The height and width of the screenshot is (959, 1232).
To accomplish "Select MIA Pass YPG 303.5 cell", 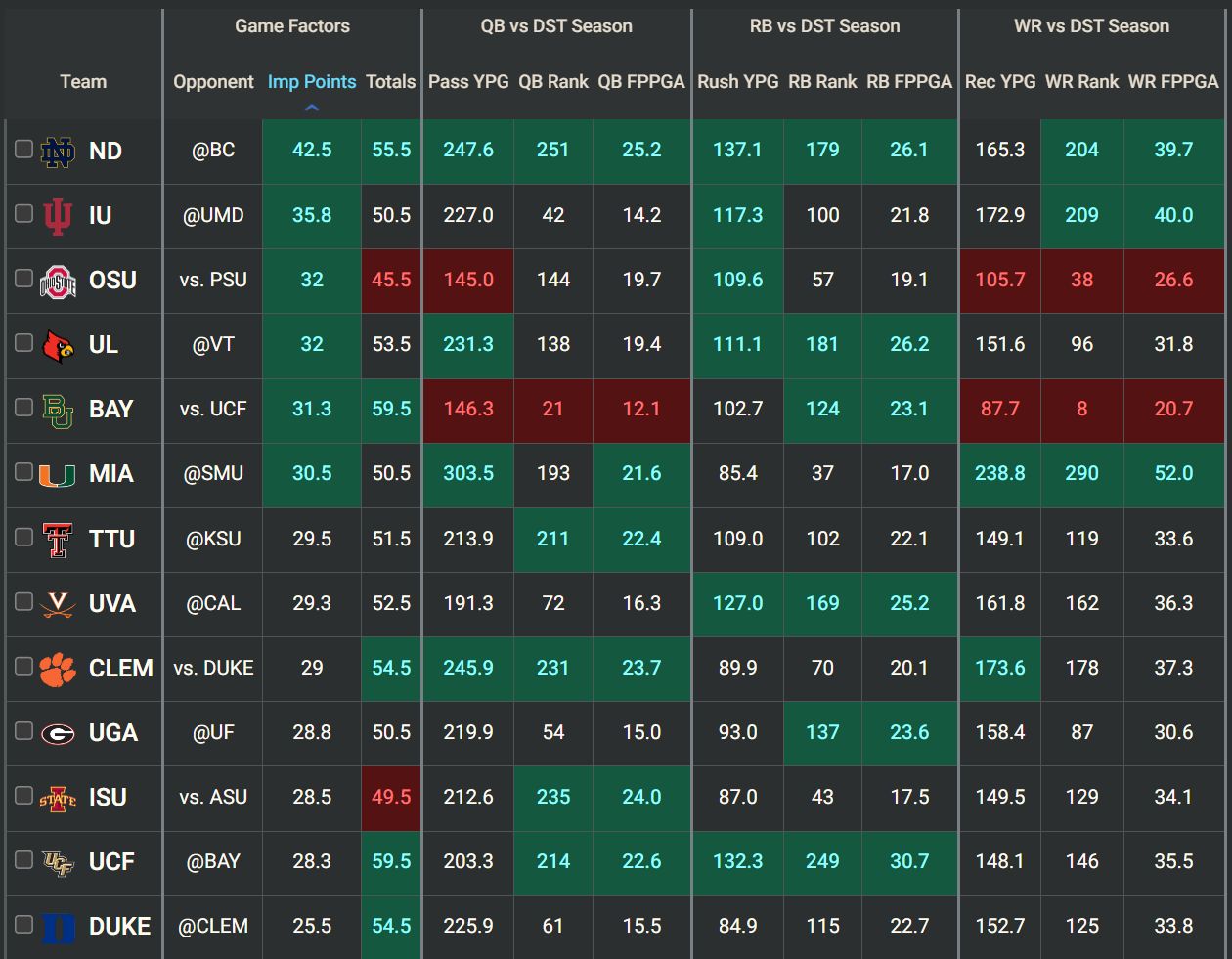I will tap(468, 474).
